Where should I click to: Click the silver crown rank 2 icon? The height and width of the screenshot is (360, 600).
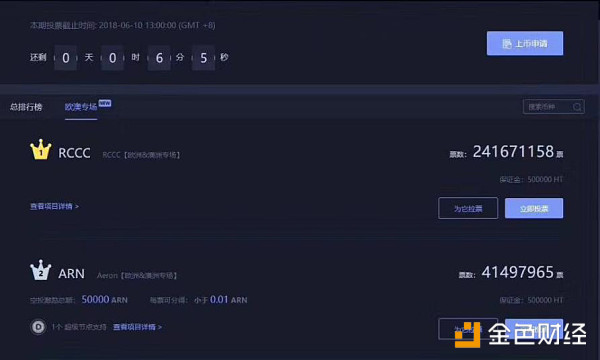tap(41, 270)
